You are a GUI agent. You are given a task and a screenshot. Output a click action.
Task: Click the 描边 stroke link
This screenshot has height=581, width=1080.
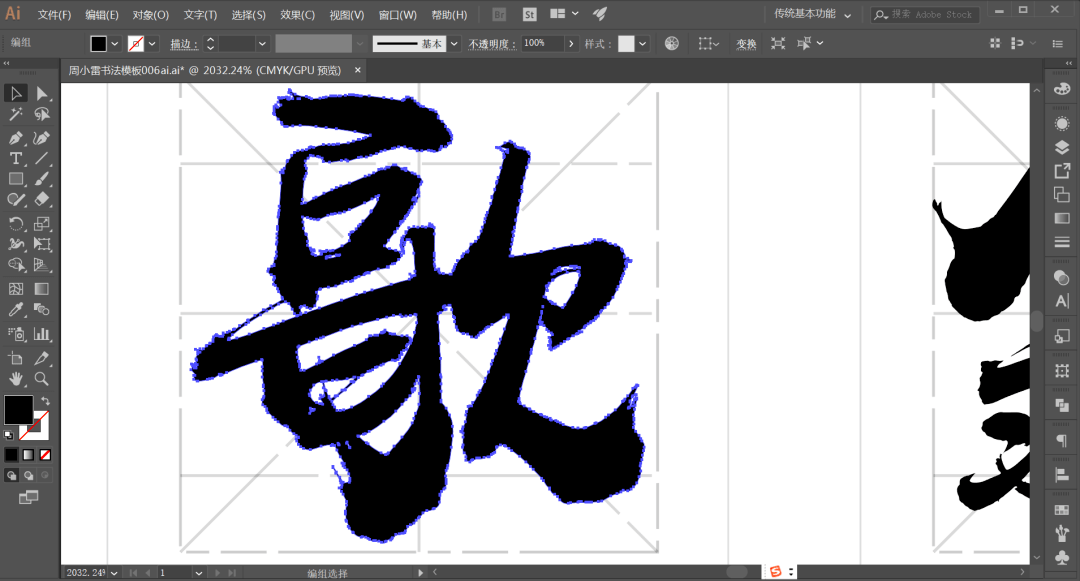pyautogui.click(x=181, y=44)
